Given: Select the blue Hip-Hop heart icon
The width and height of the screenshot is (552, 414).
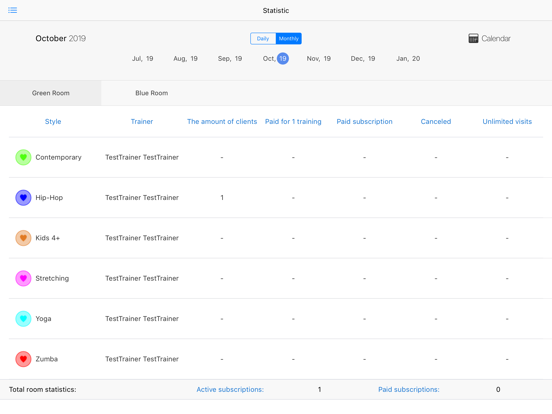Looking at the screenshot, I should (x=23, y=197).
